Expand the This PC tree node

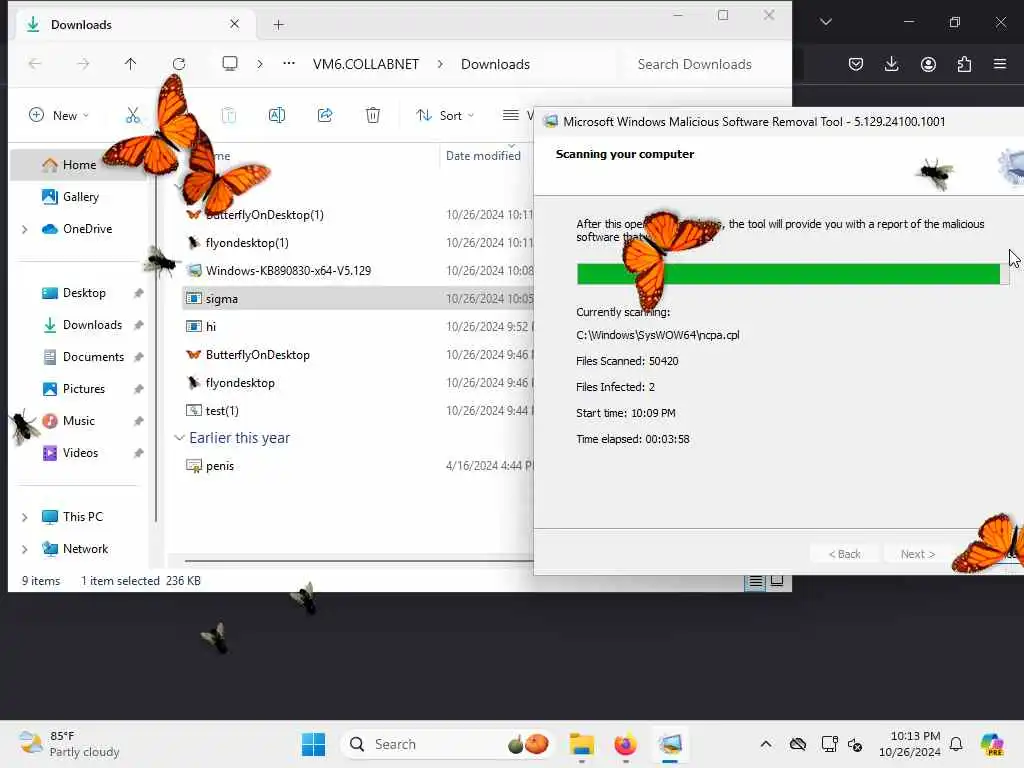pyautogui.click(x=25, y=517)
